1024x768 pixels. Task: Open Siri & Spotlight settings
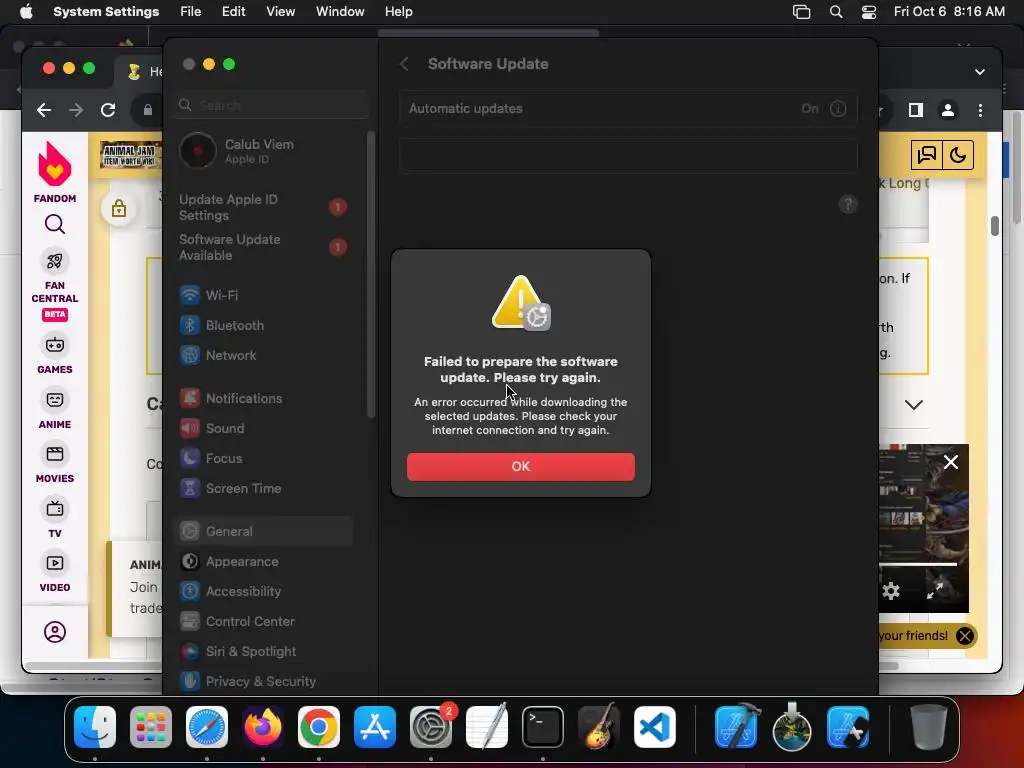click(x=263, y=652)
